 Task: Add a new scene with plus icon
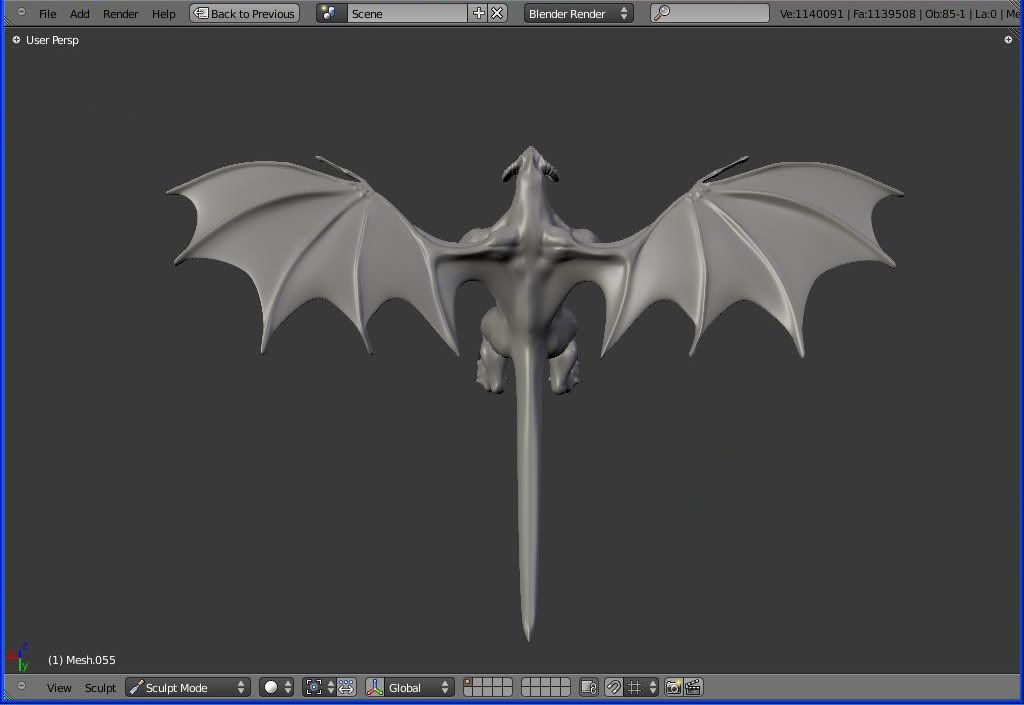(x=478, y=13)
